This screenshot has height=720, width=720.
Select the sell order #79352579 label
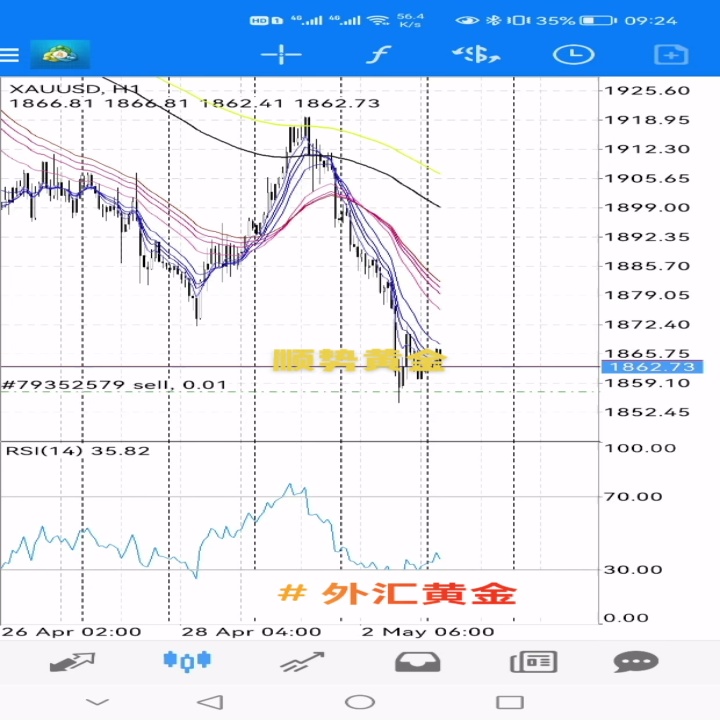[x=114, y=384]
